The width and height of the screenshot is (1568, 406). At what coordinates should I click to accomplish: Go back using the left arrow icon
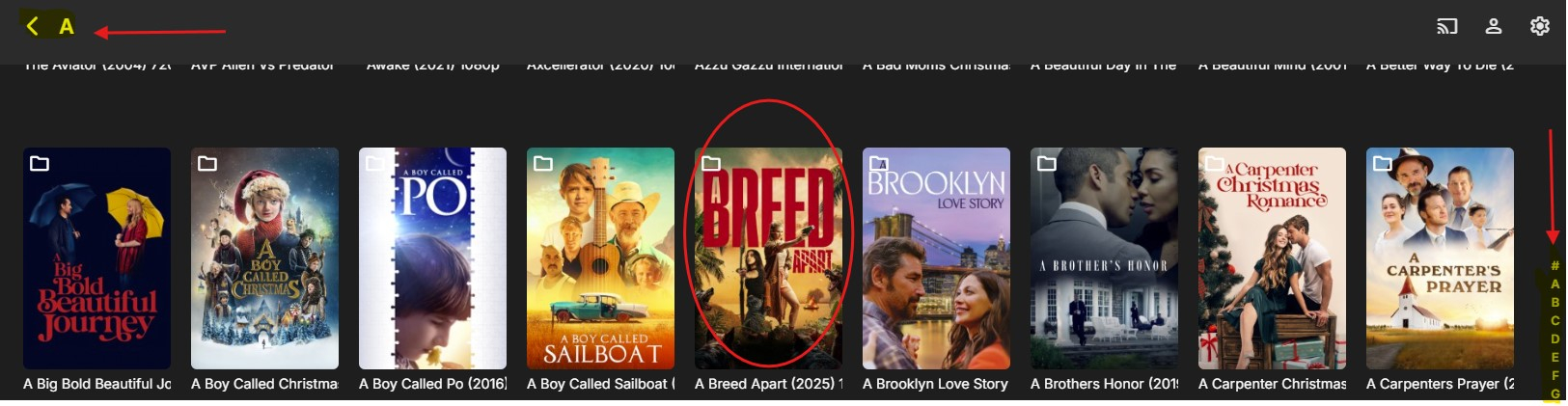pyautogui.click(x=33, y=26)
